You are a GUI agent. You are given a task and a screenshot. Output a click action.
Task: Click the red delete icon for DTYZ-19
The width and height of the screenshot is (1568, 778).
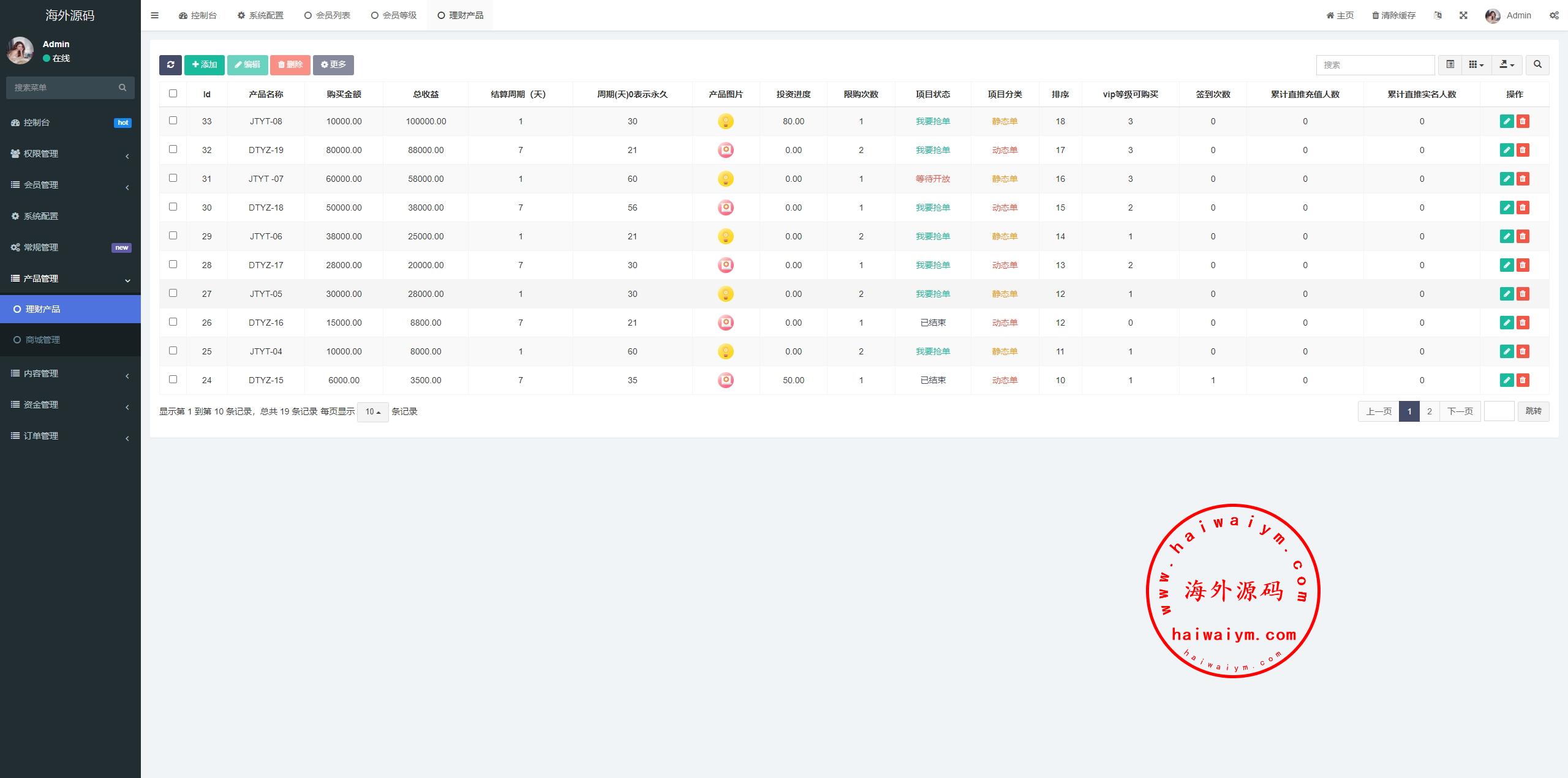point(1523,150)
